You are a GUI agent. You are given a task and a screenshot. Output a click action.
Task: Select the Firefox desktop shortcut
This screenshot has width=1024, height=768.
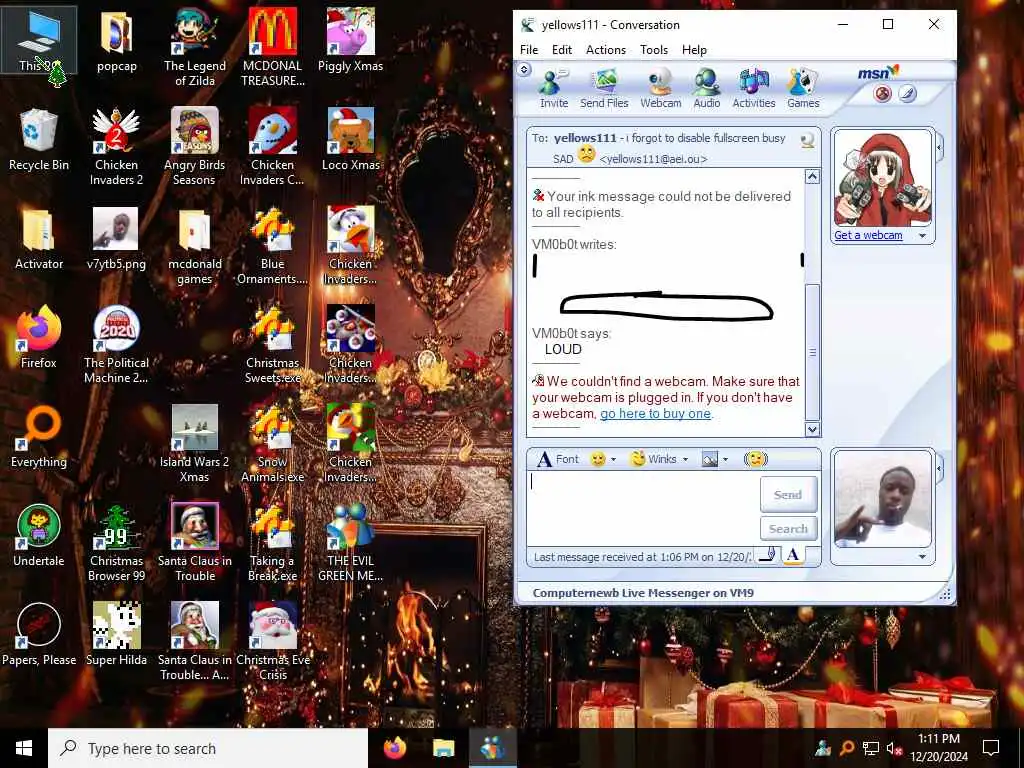tap(39, 337)
